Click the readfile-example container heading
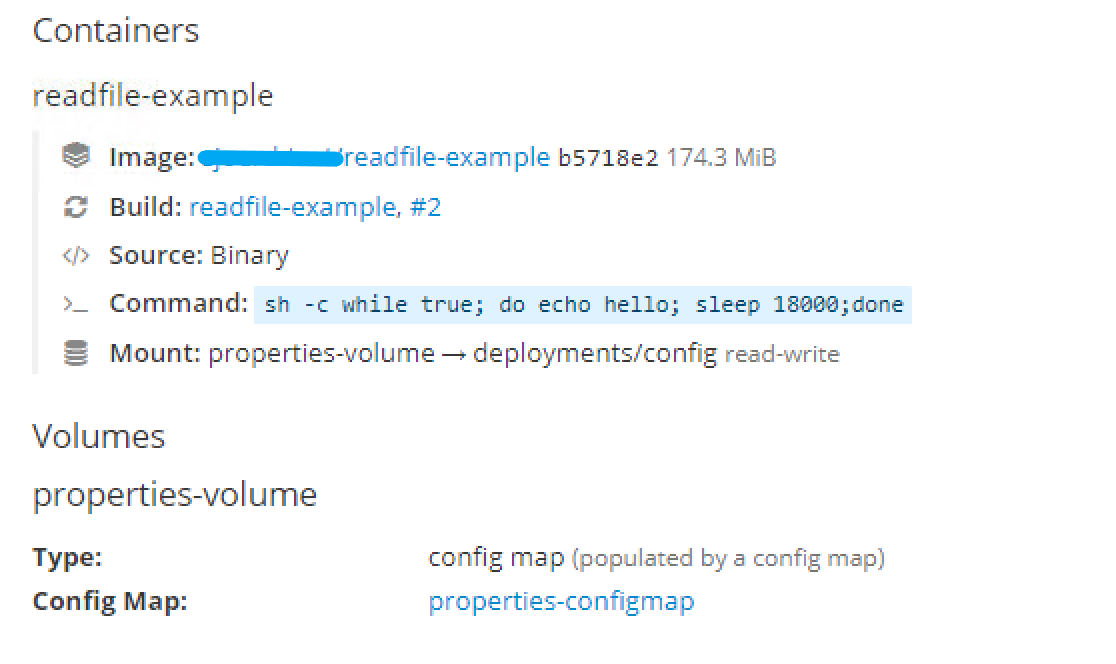Image resolution: width=1116 pixels, height=664 pixels. coord(153,96)
